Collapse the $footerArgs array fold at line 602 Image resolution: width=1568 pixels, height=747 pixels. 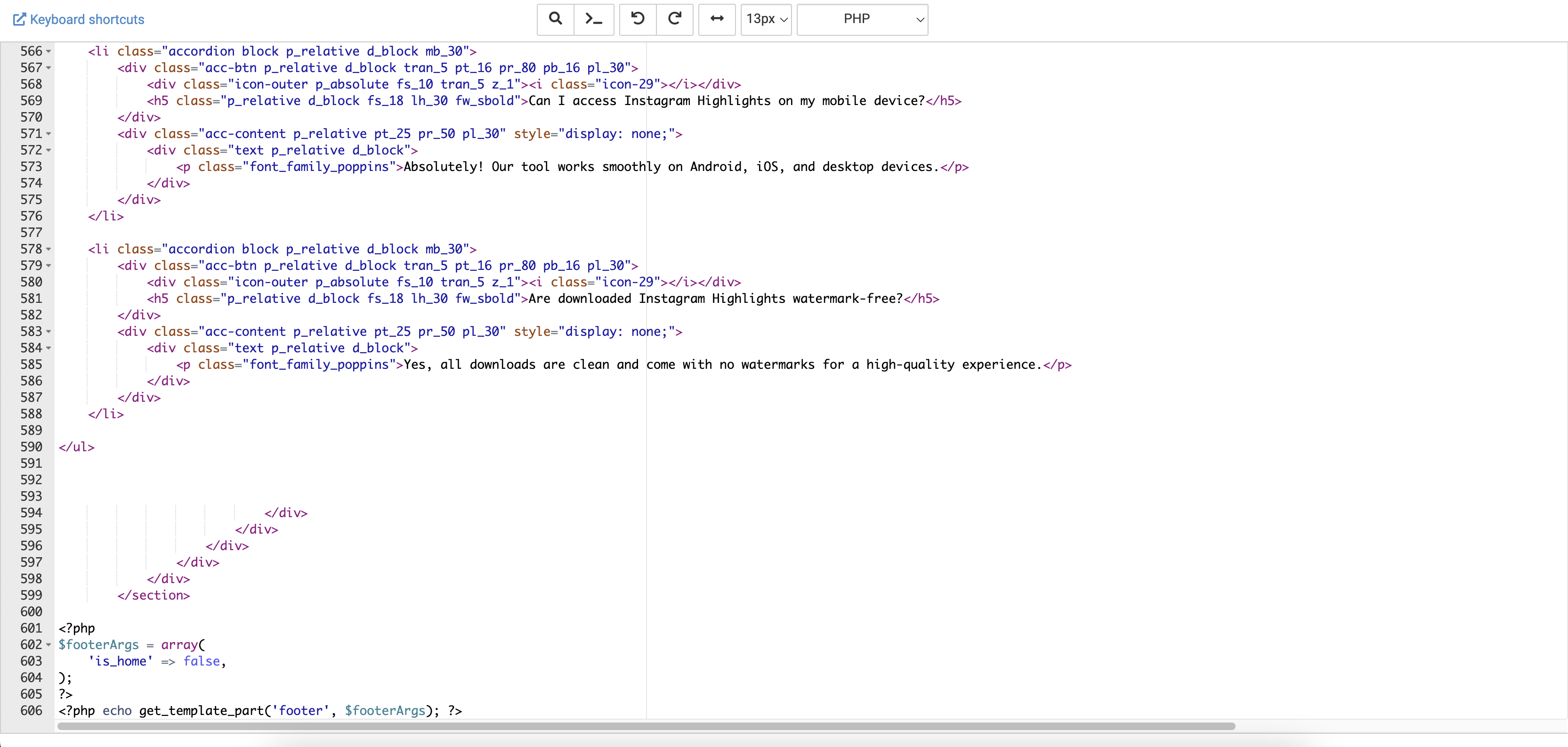tap(48, 645)
